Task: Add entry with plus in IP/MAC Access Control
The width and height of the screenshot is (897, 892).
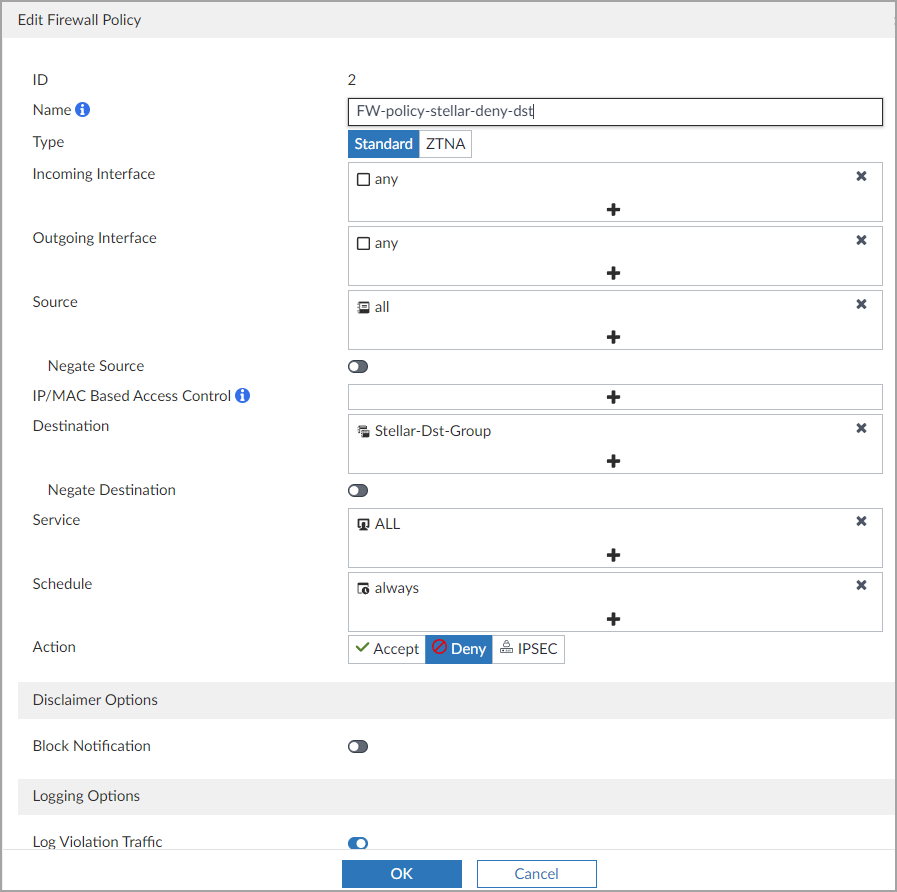Action: click(614, 397)
